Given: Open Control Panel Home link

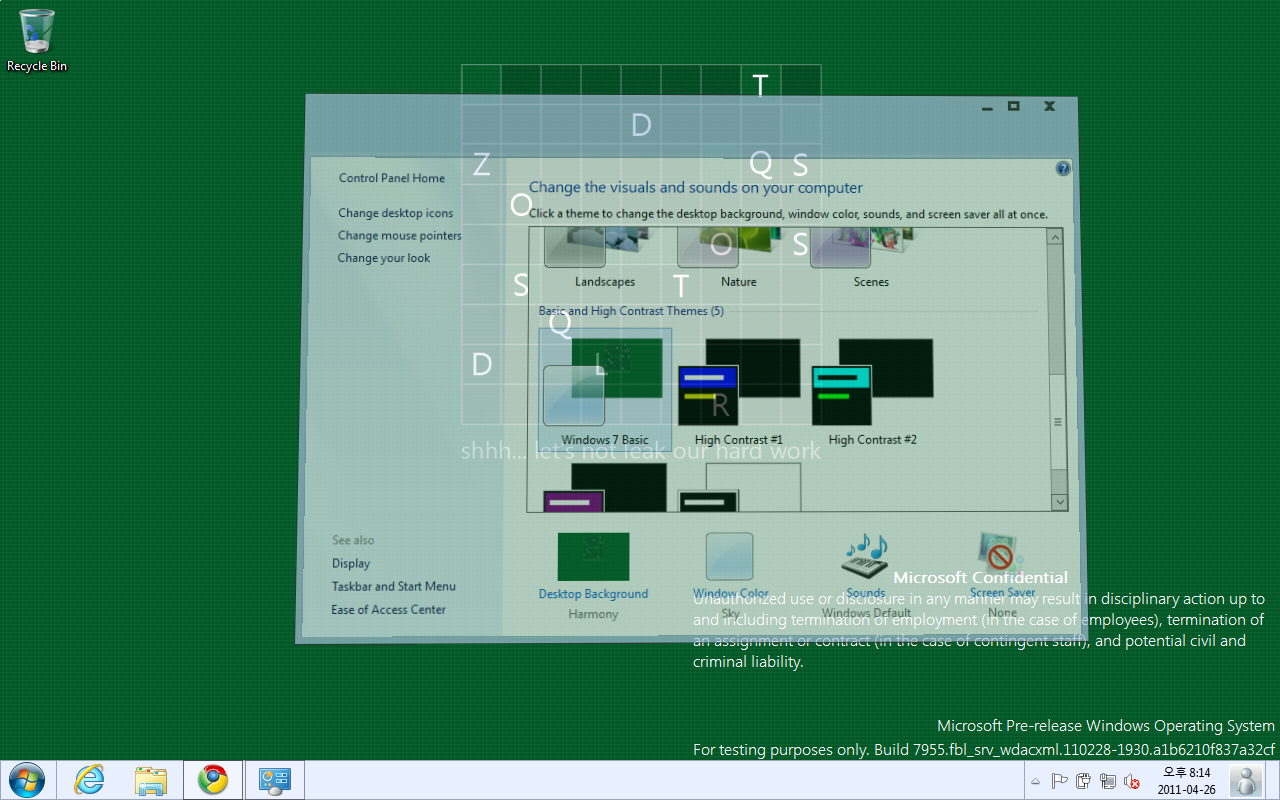Looking at the screenshot, I should (x=392, y=178).
